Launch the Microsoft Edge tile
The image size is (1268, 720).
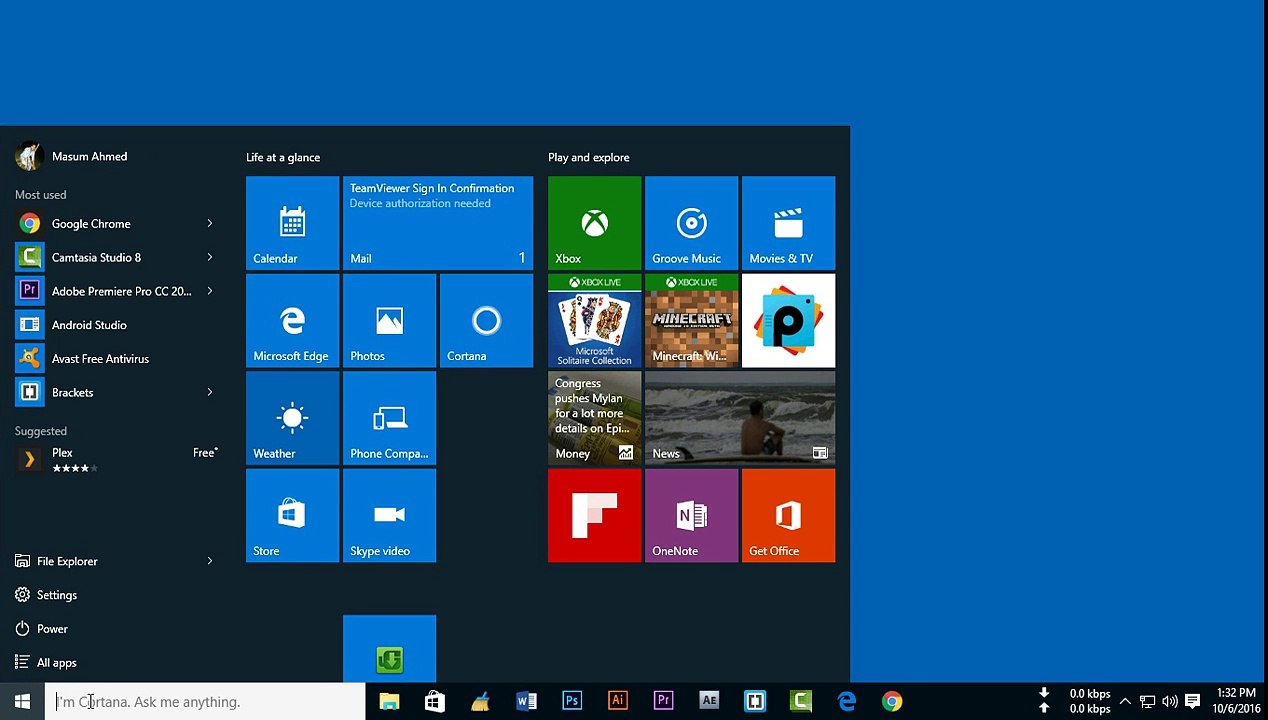click(292, 320)
